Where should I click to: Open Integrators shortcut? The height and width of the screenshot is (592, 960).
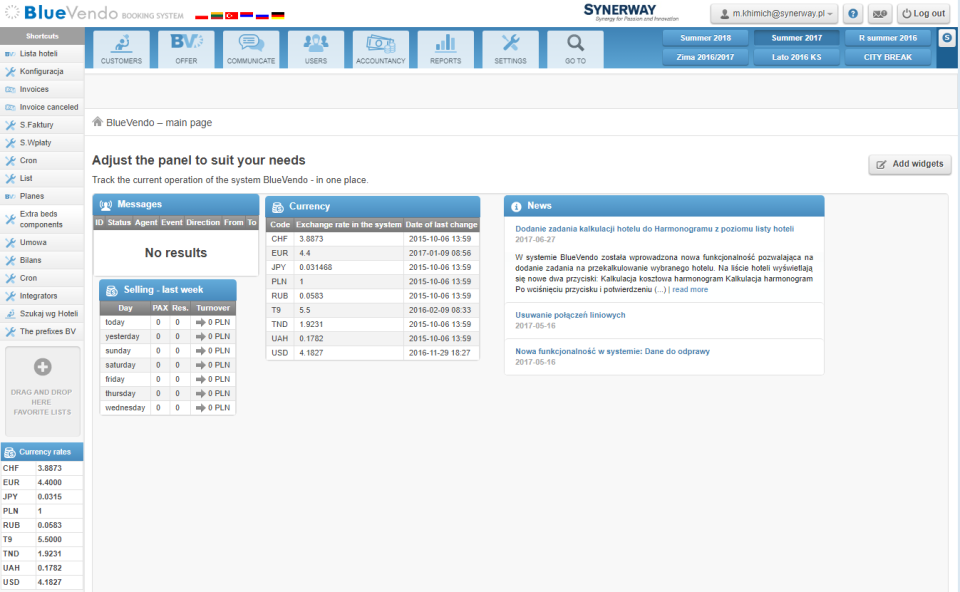pyautogui.click(x=42, y=296)
